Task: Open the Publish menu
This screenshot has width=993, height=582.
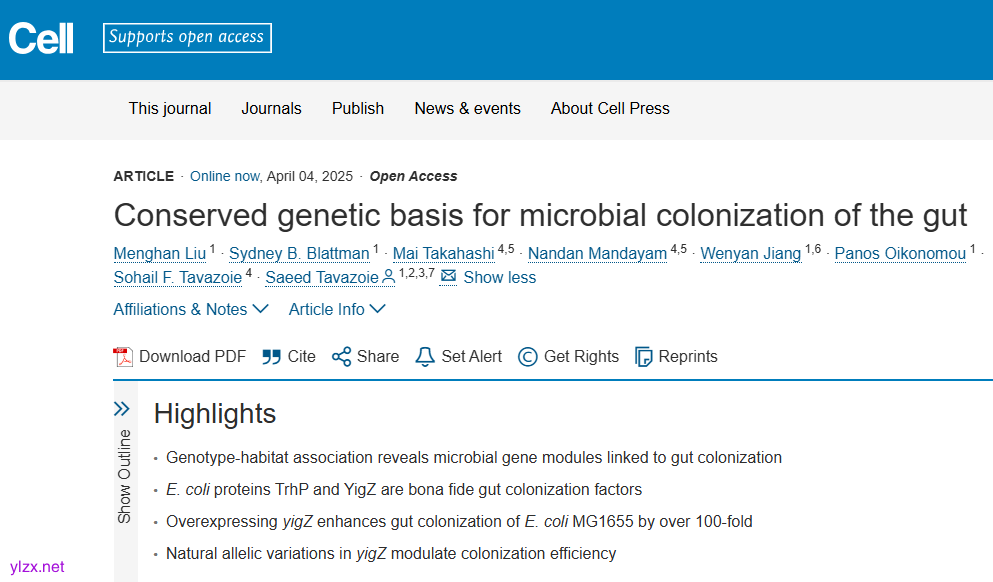Action: (358, 109)
